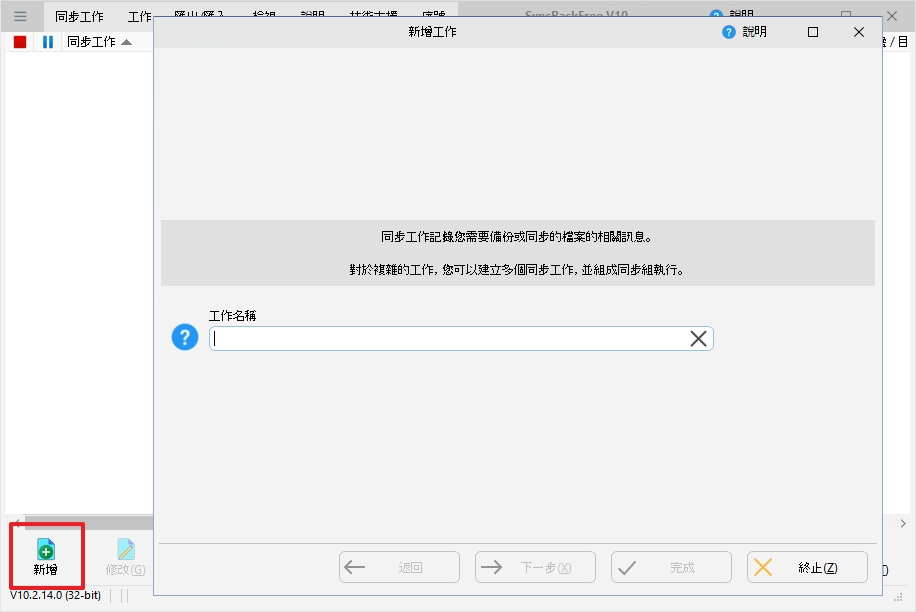Screen dimensions: 916x612
Task: Open the 同步工作 menu
Action: point(79,17)
